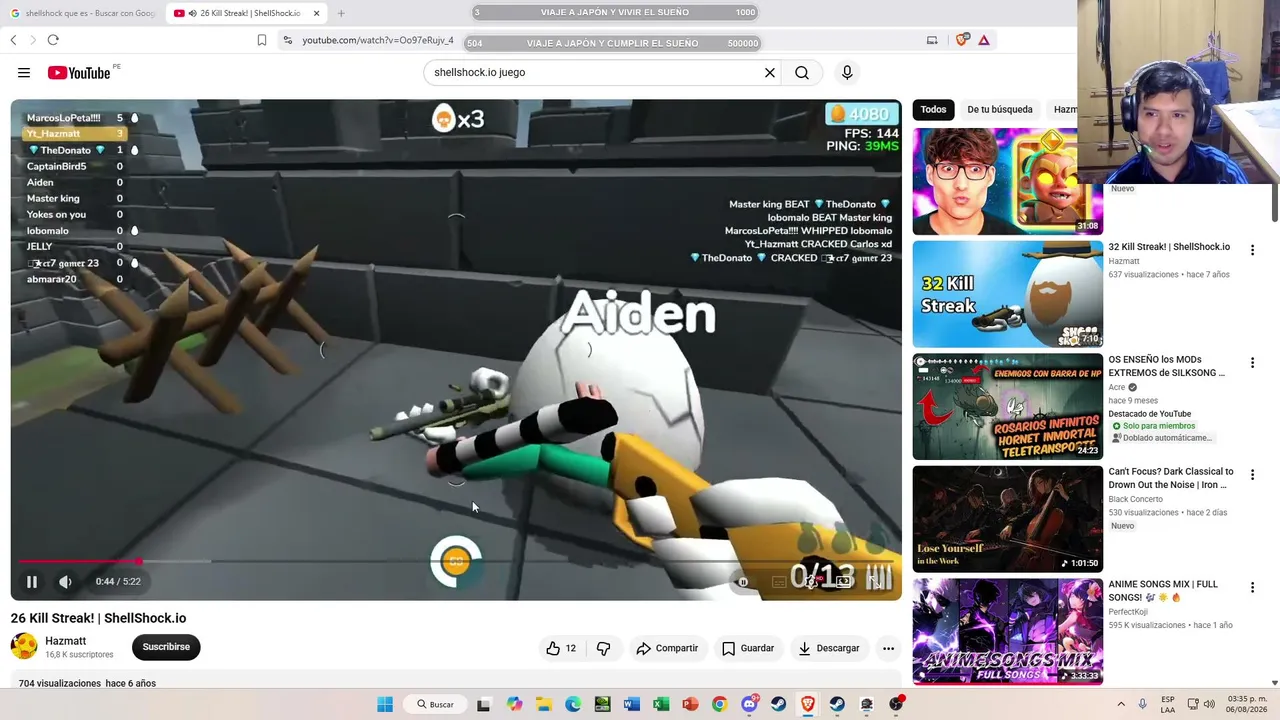Open the YouTube guide hamburger menu
This screenshot has height=720, width=1280.
[x=24, y=72]
